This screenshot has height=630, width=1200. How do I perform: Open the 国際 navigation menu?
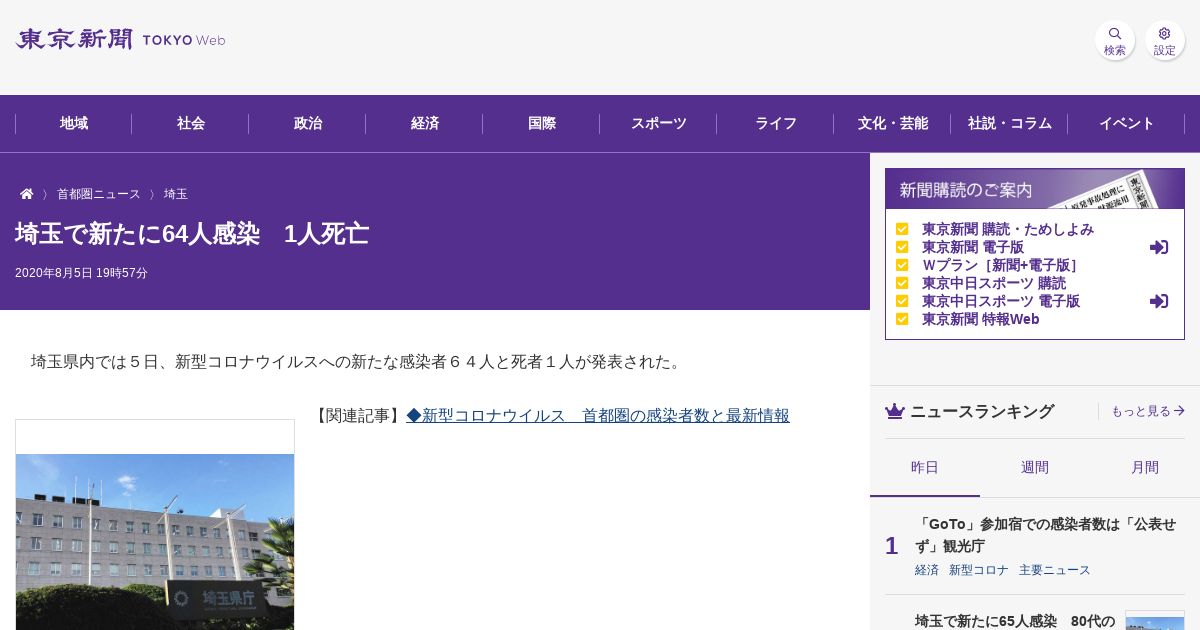(x=542, y=123)
